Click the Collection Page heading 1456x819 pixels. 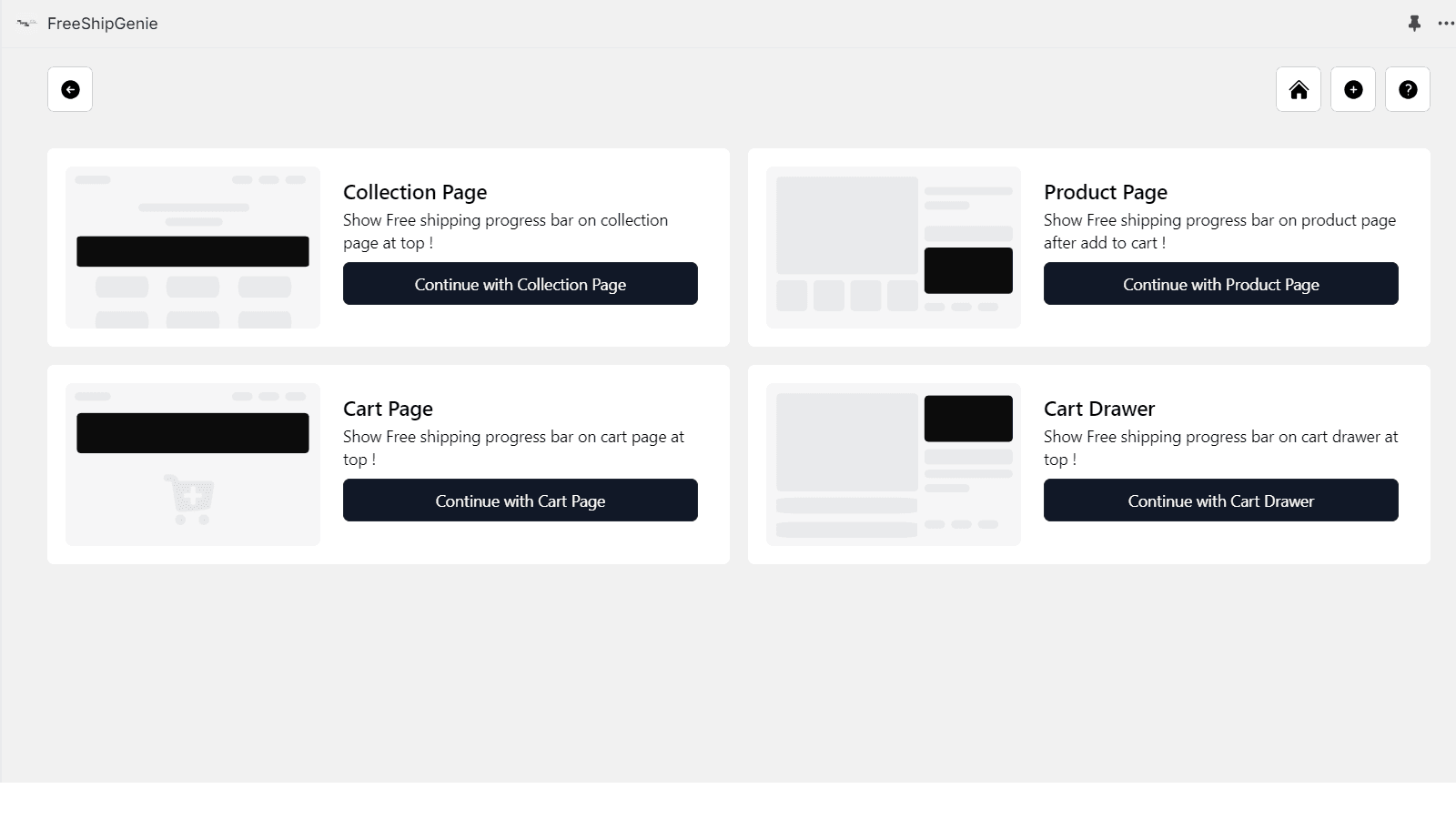415,192
